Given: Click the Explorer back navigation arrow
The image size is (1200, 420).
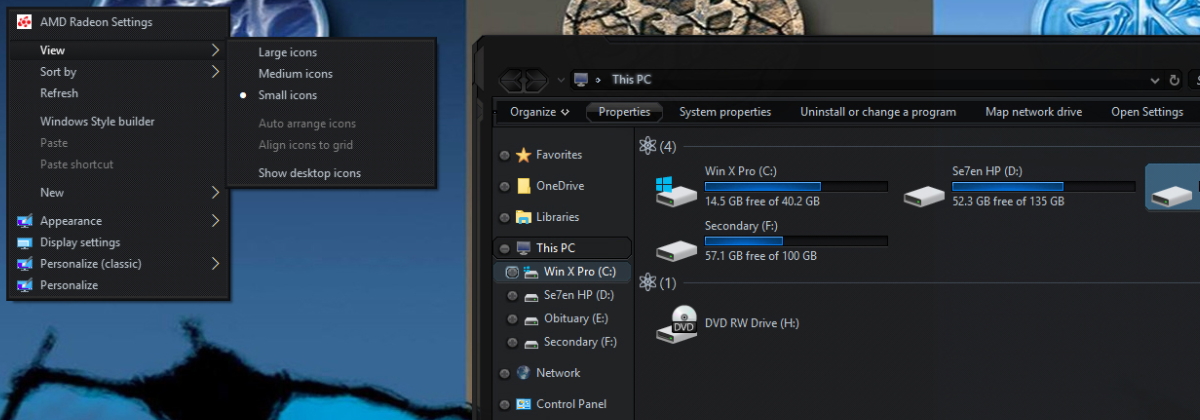Looking at the screenshot, I should (512, 80).
